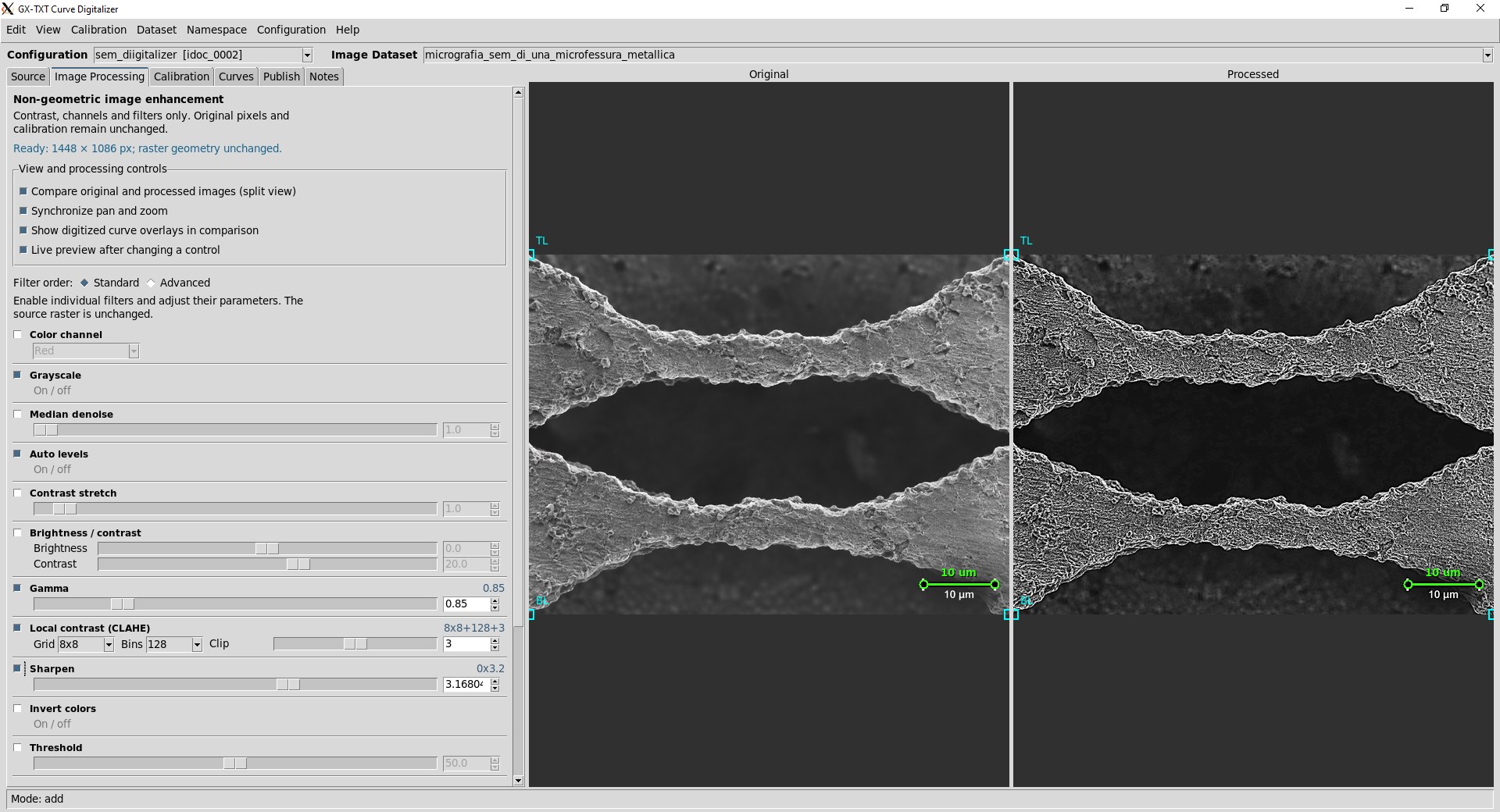Open the Namespace menu

216,30
